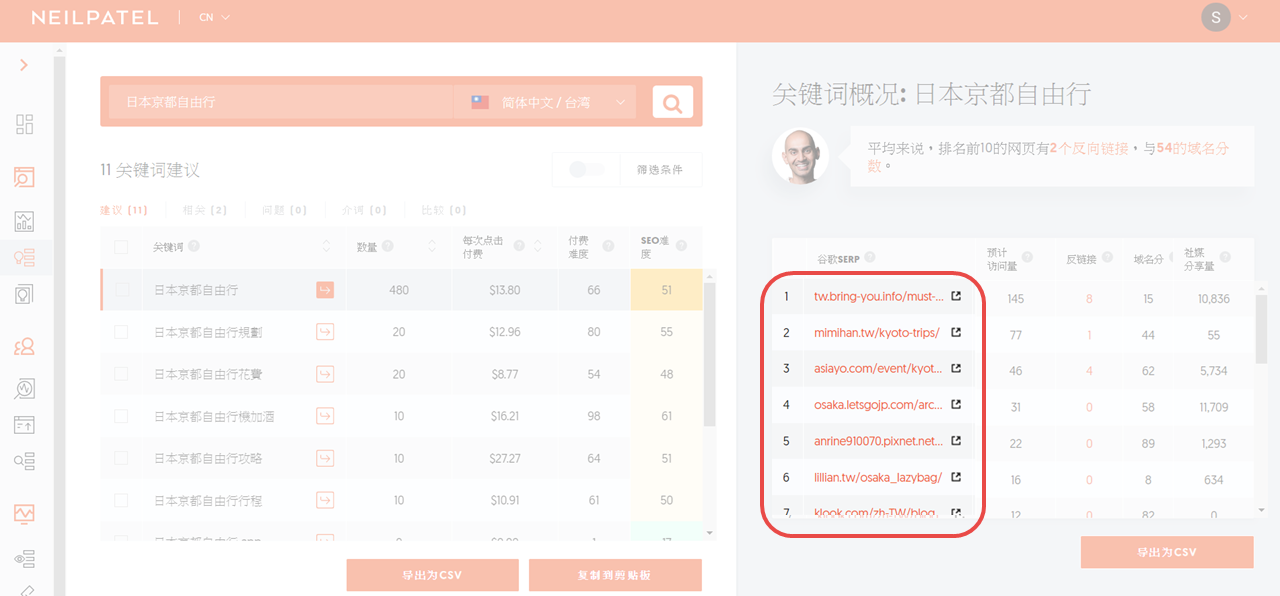Screen dimensions: 1280x596
Task: Click the 复制到剪贴板 button
Action: [x=615, y=575]
